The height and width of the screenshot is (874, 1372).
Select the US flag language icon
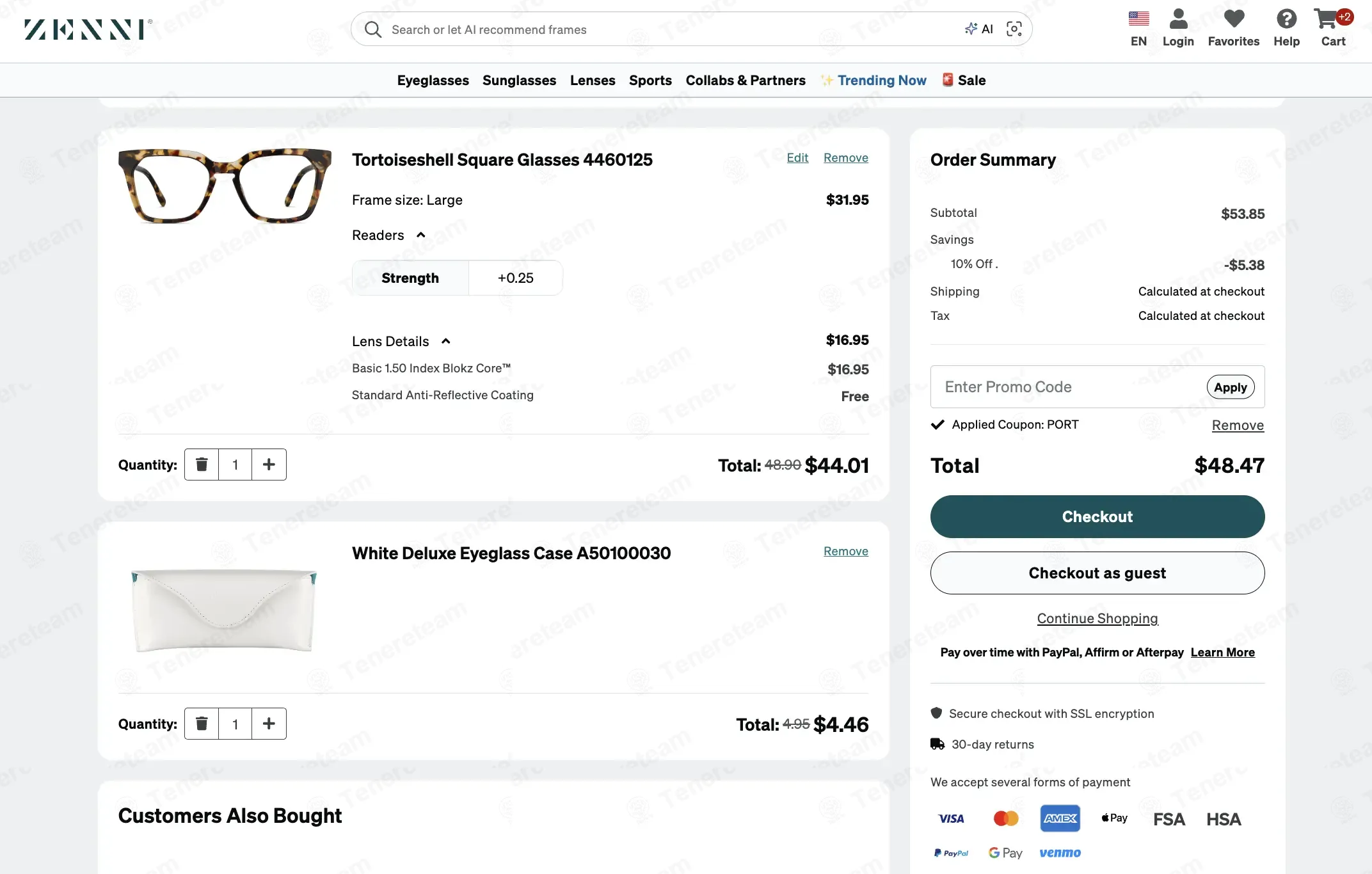[1138, 19]
